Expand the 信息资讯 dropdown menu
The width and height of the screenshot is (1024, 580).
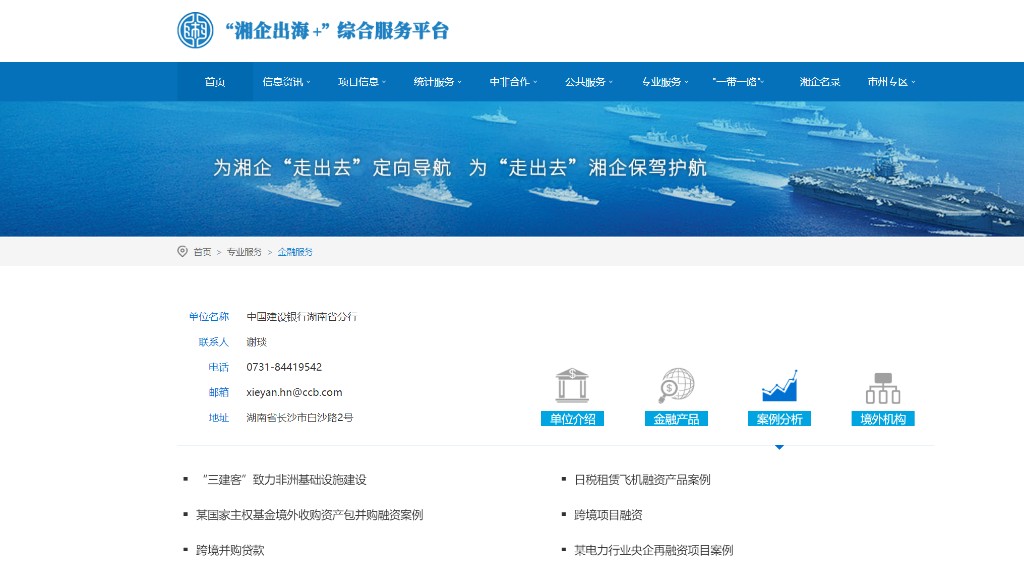click(x=286, y=82)
